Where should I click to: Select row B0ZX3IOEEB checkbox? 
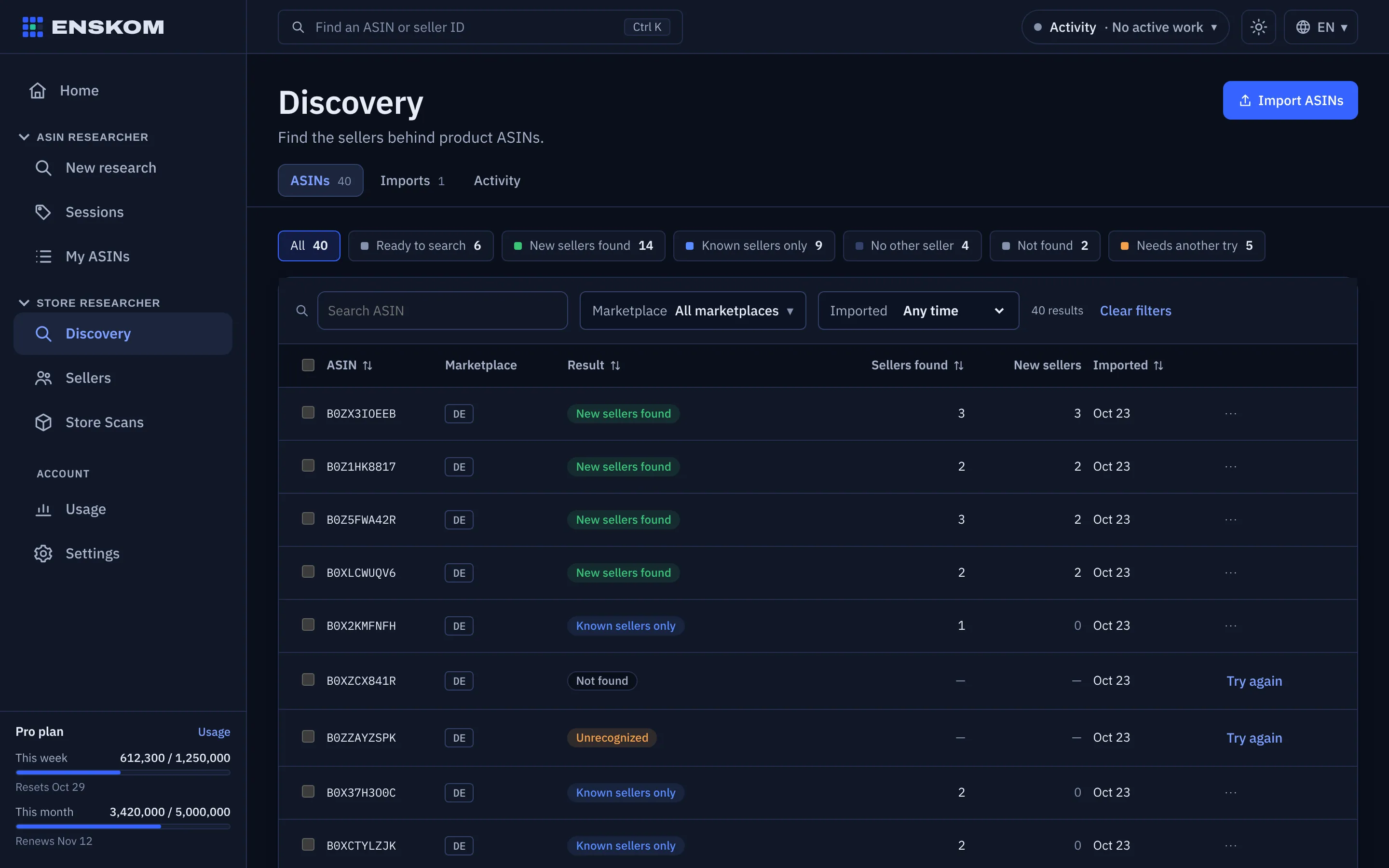[x=308, y=413]
